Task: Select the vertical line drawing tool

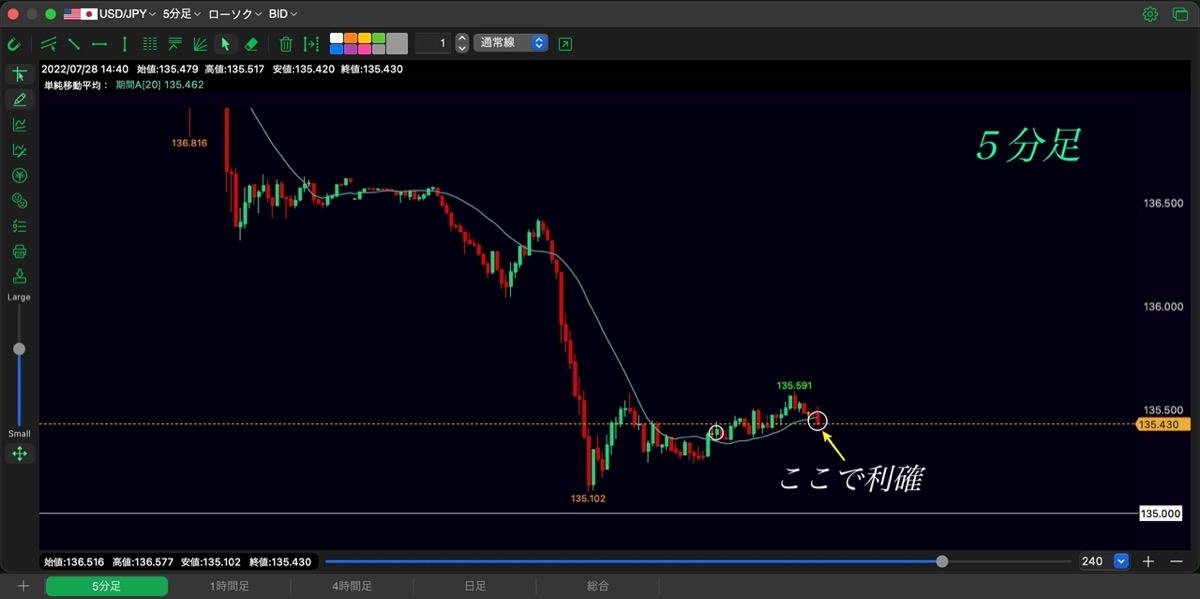Action: click(124, 44)
